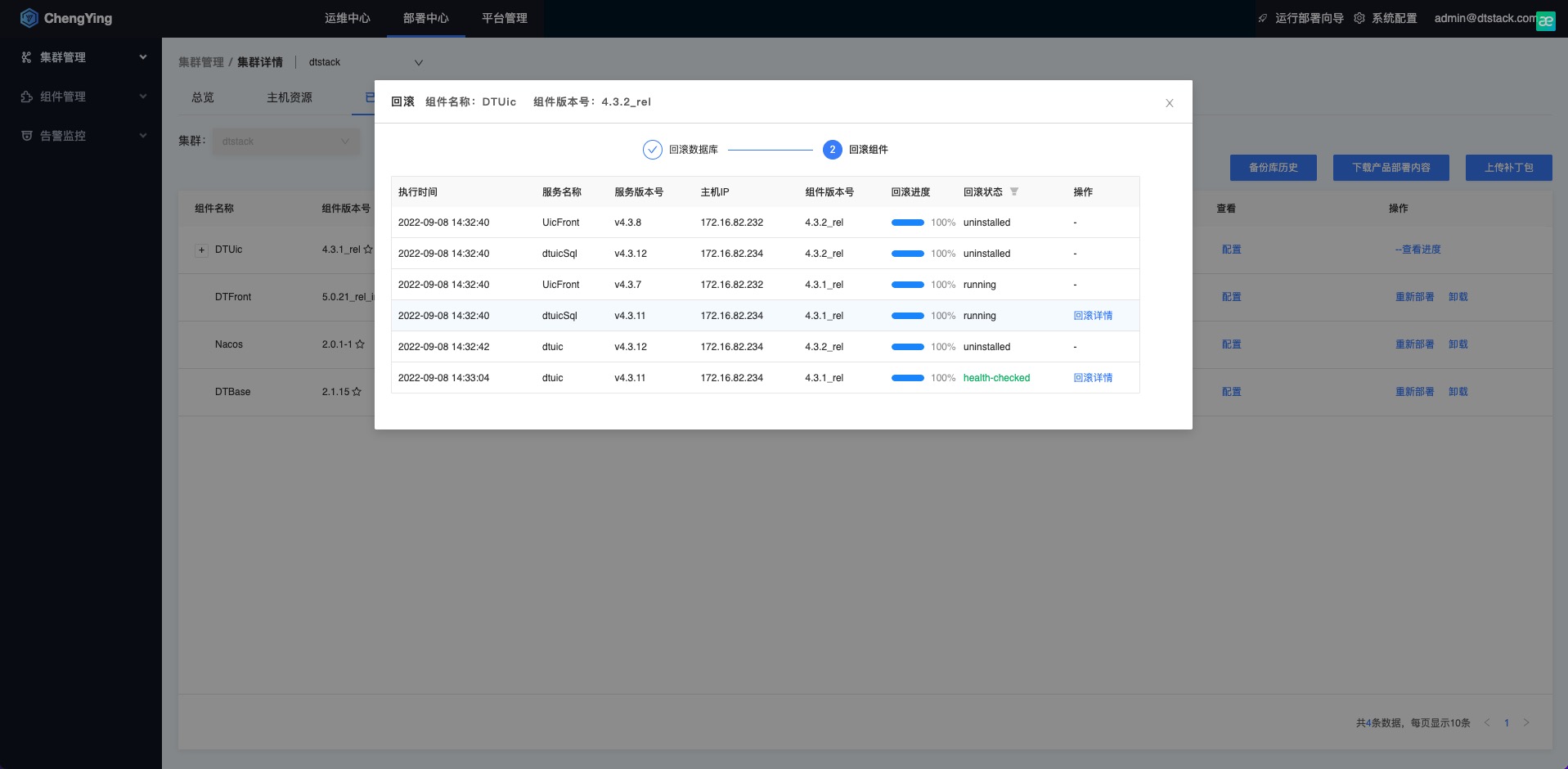Click the star icon beside Nacos version
Viewport: 1568px width, 769px height.
(x=360, y=344)
